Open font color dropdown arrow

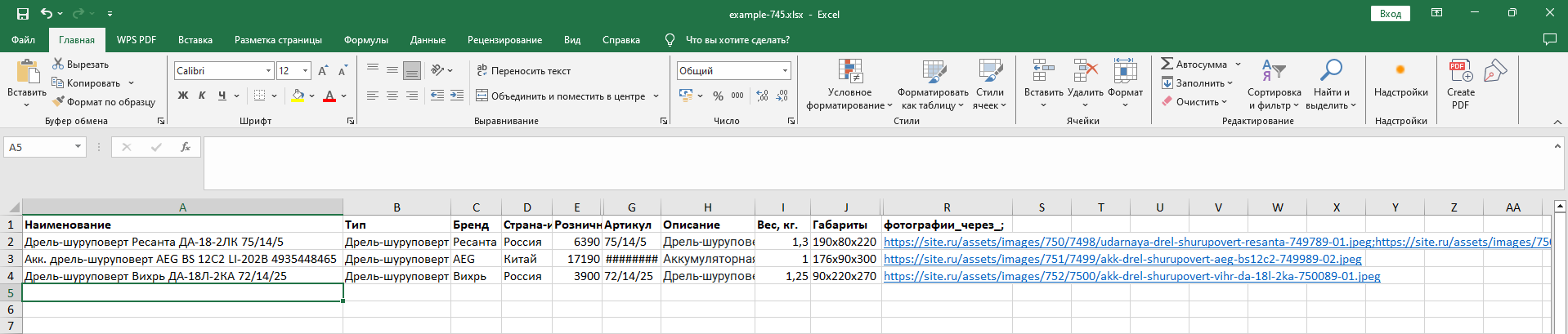point(344,96)
